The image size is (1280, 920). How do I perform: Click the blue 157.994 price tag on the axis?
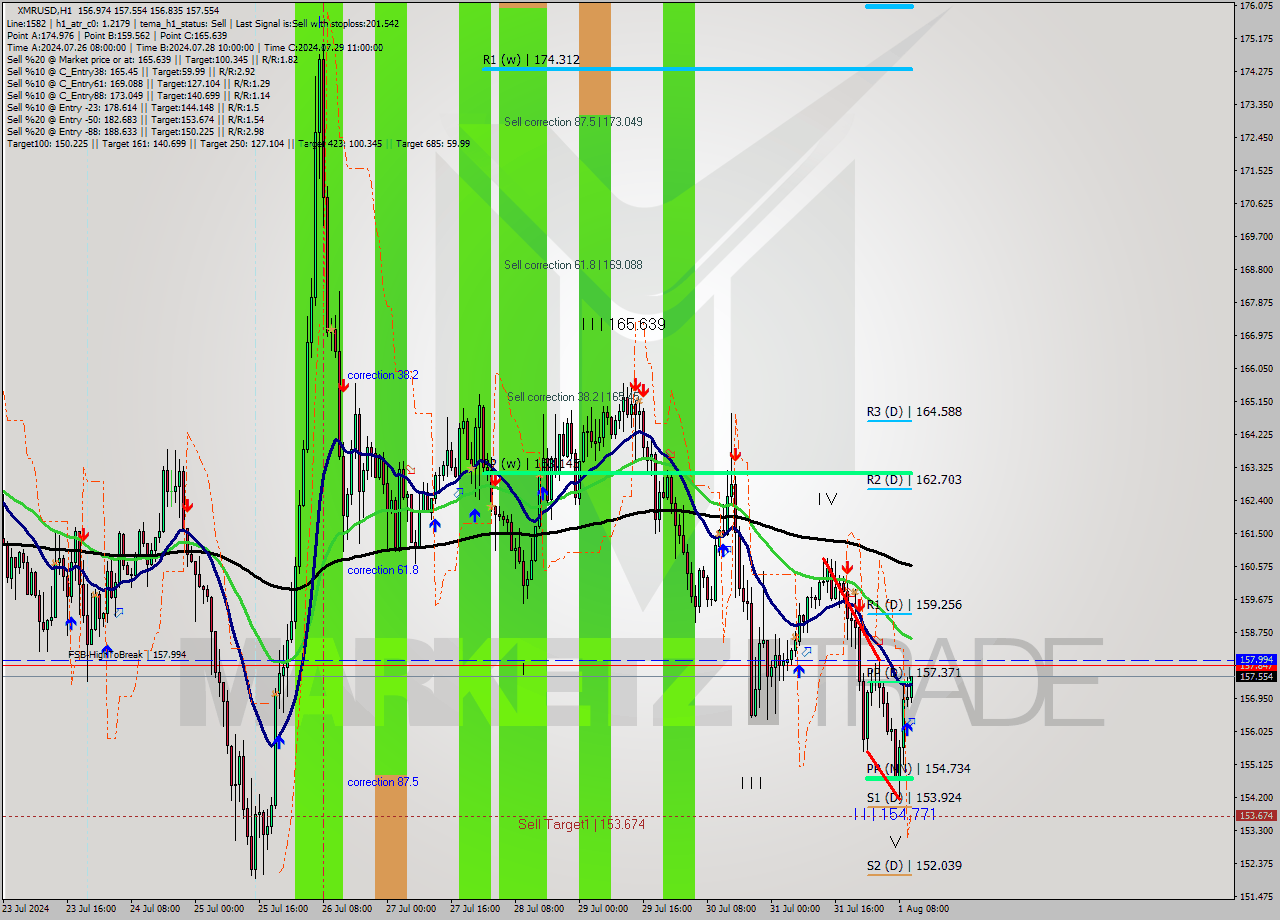pos(1256,660)
